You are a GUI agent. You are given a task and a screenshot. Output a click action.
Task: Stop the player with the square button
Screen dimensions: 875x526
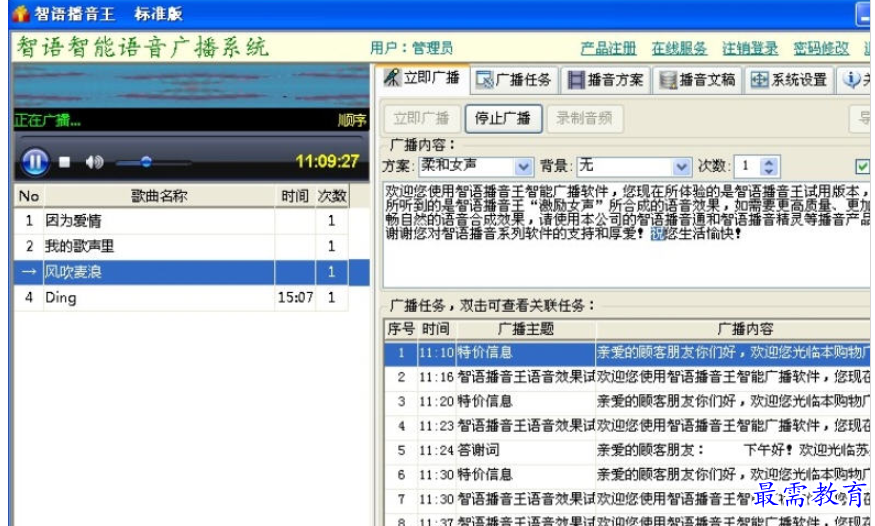(65, 162)
